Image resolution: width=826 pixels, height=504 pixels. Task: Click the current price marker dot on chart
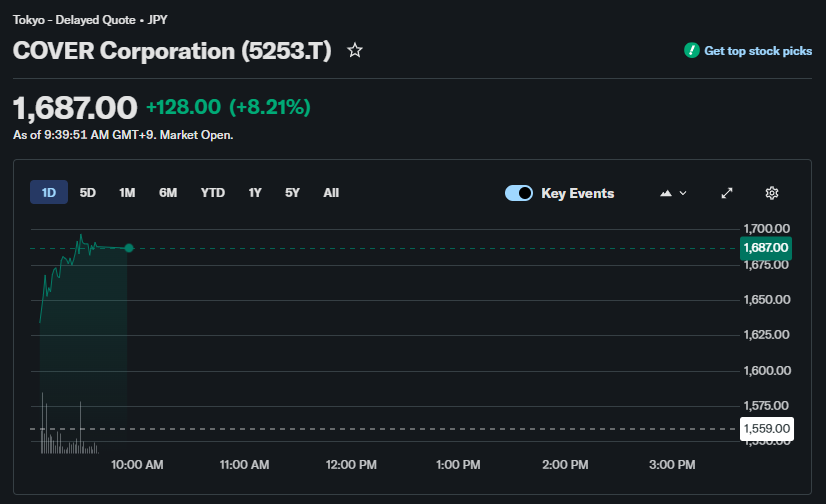(x=129, y=248)
